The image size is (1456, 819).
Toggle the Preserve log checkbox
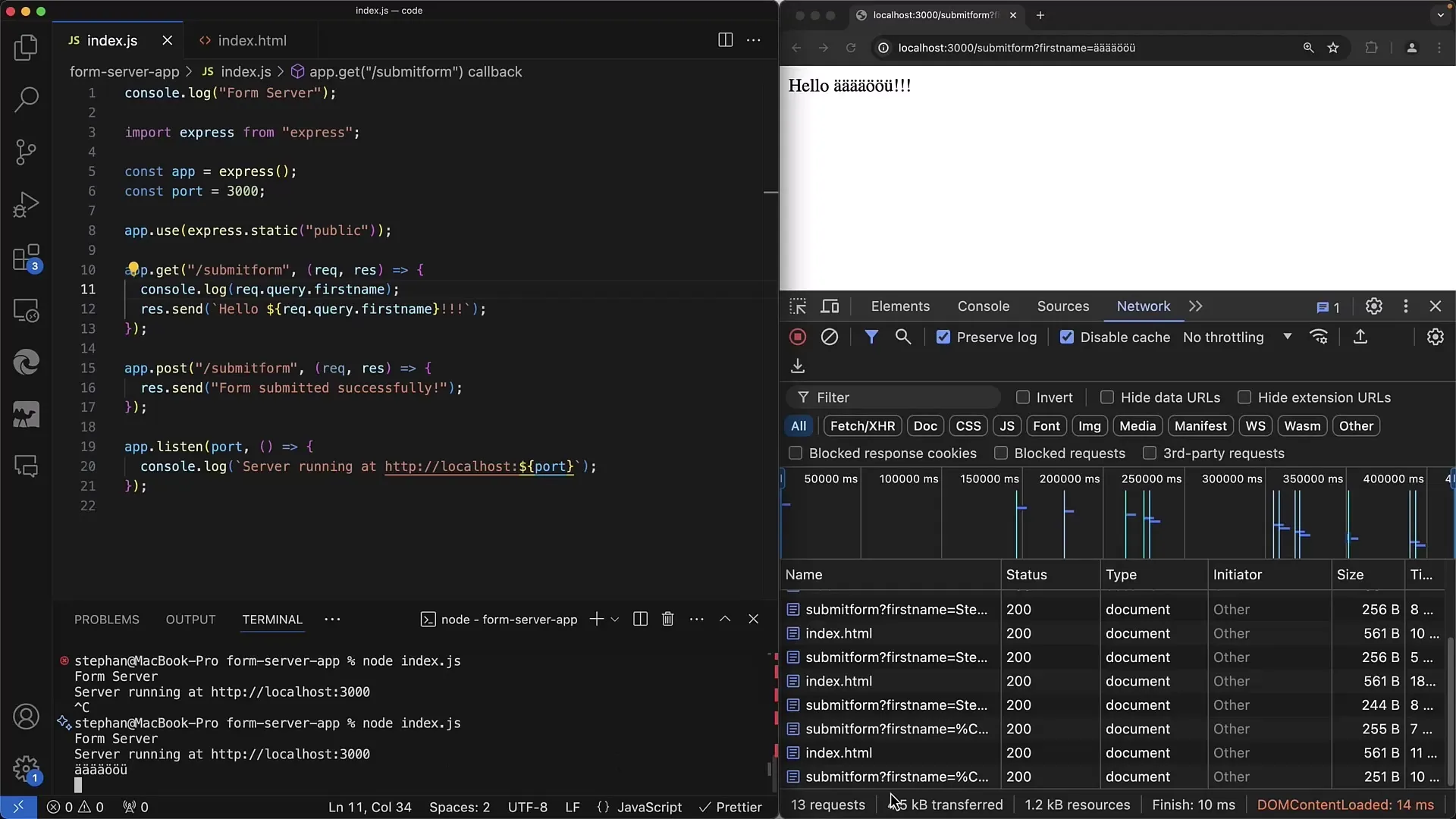pos(942,337)
